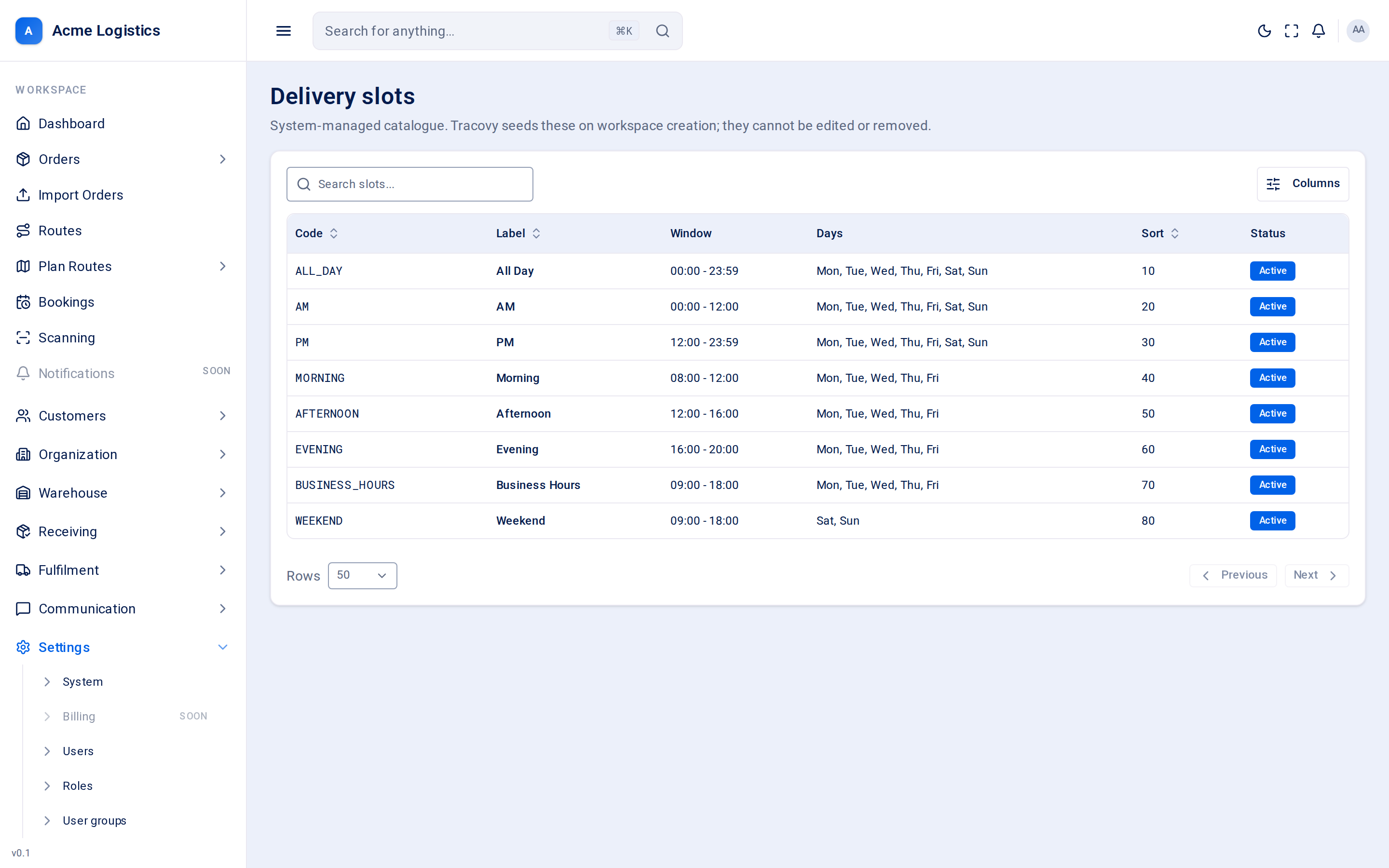
Task: Expand the Warehouse section
Action: click(x=223, y=492)
